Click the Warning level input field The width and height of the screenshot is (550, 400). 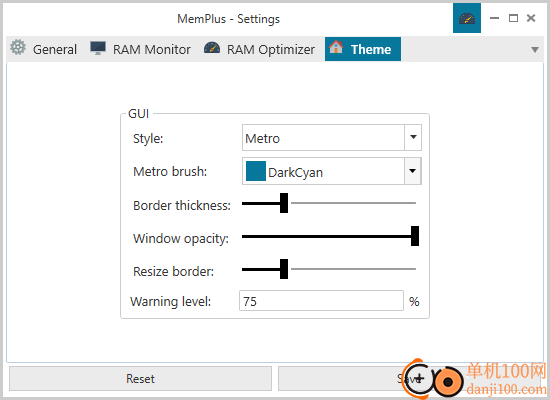pyautogui.click(x=321, y=301)
